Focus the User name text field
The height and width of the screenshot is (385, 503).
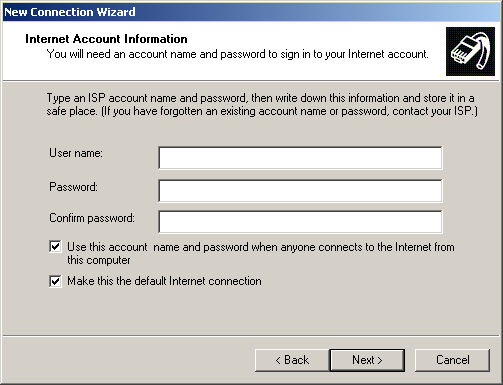[x=300, y=158]
